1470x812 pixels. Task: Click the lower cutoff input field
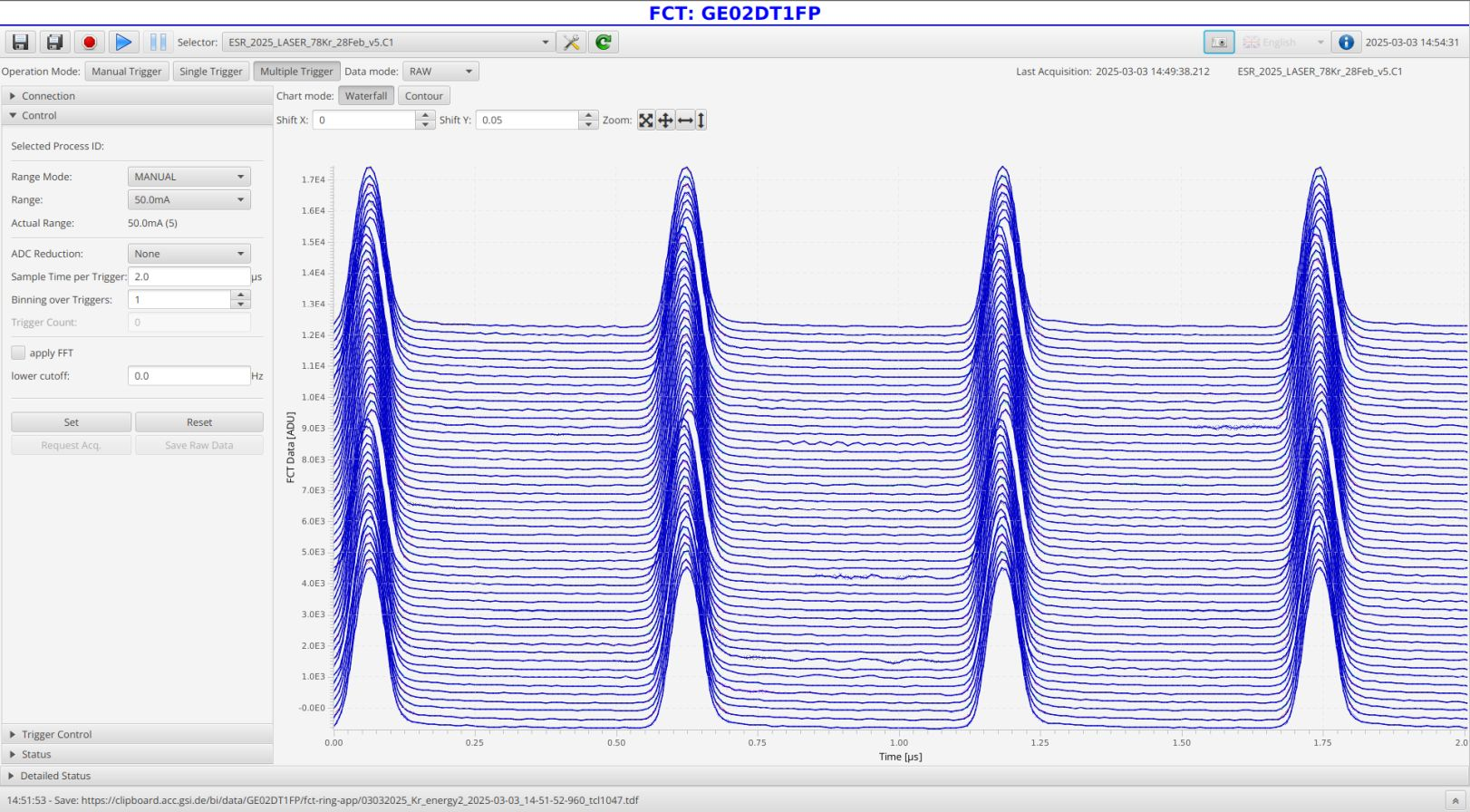189,375
